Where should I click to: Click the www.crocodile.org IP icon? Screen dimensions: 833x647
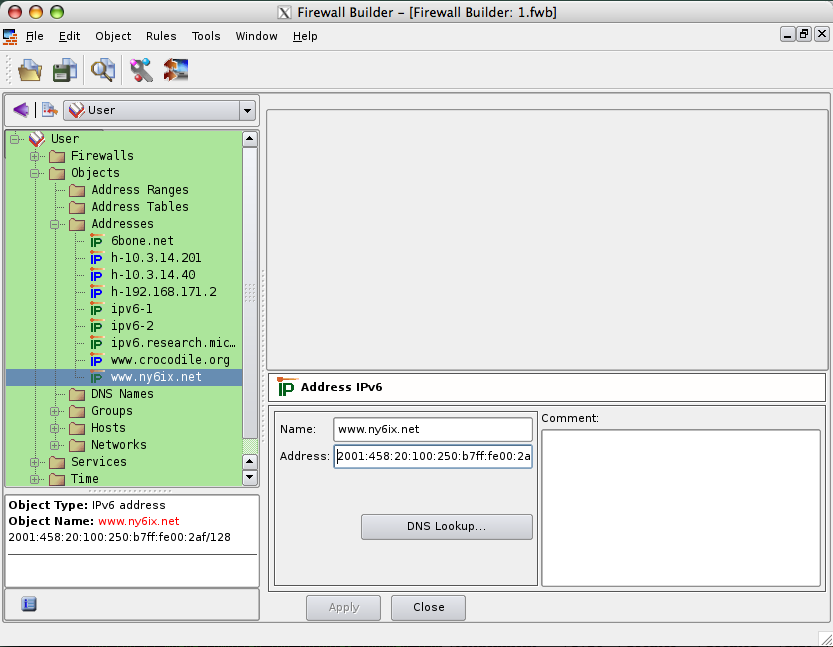(96, 360)
